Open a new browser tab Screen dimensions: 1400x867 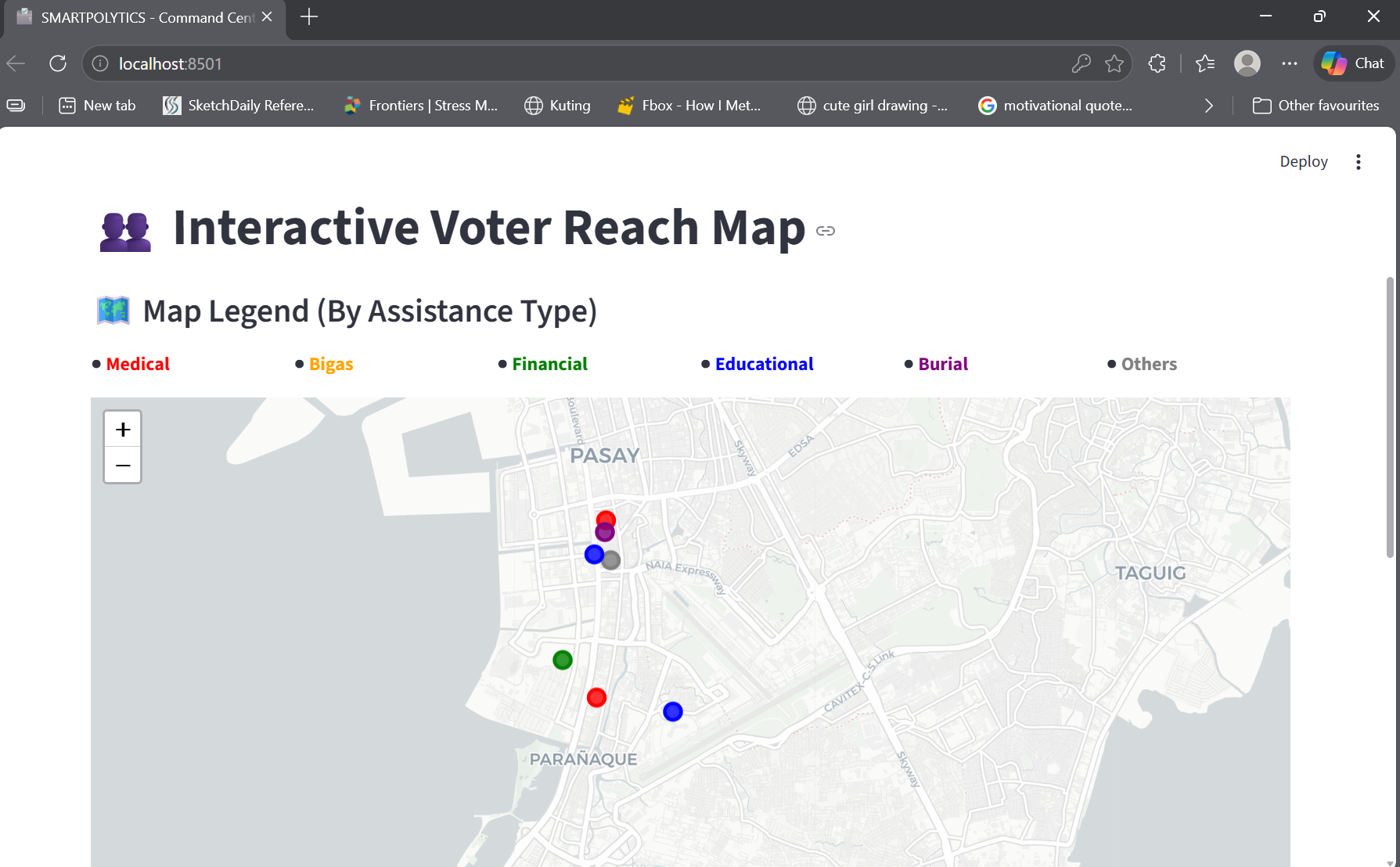[308, 17]
